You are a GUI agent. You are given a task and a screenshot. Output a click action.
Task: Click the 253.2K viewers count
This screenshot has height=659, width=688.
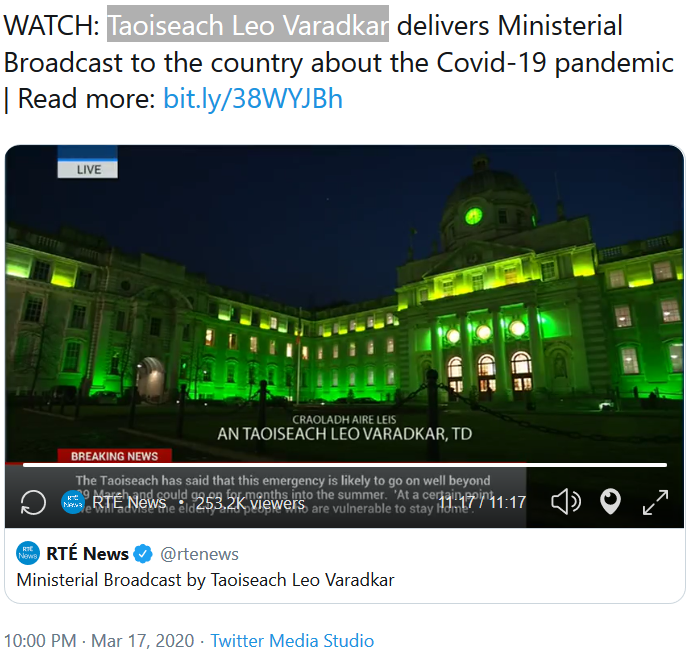pyautogui.click(x=250, y=503)
